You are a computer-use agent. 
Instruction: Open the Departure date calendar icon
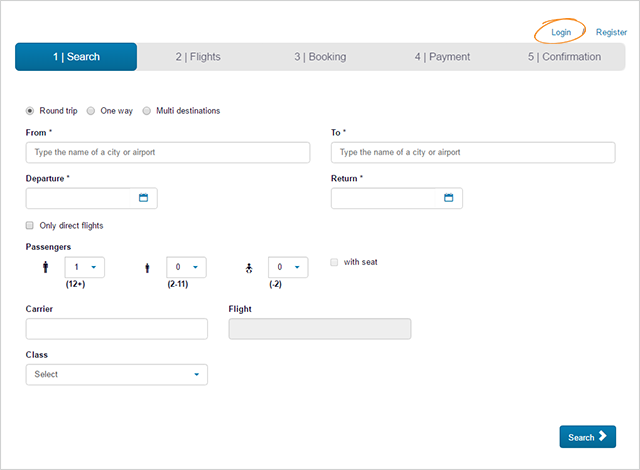143,198
